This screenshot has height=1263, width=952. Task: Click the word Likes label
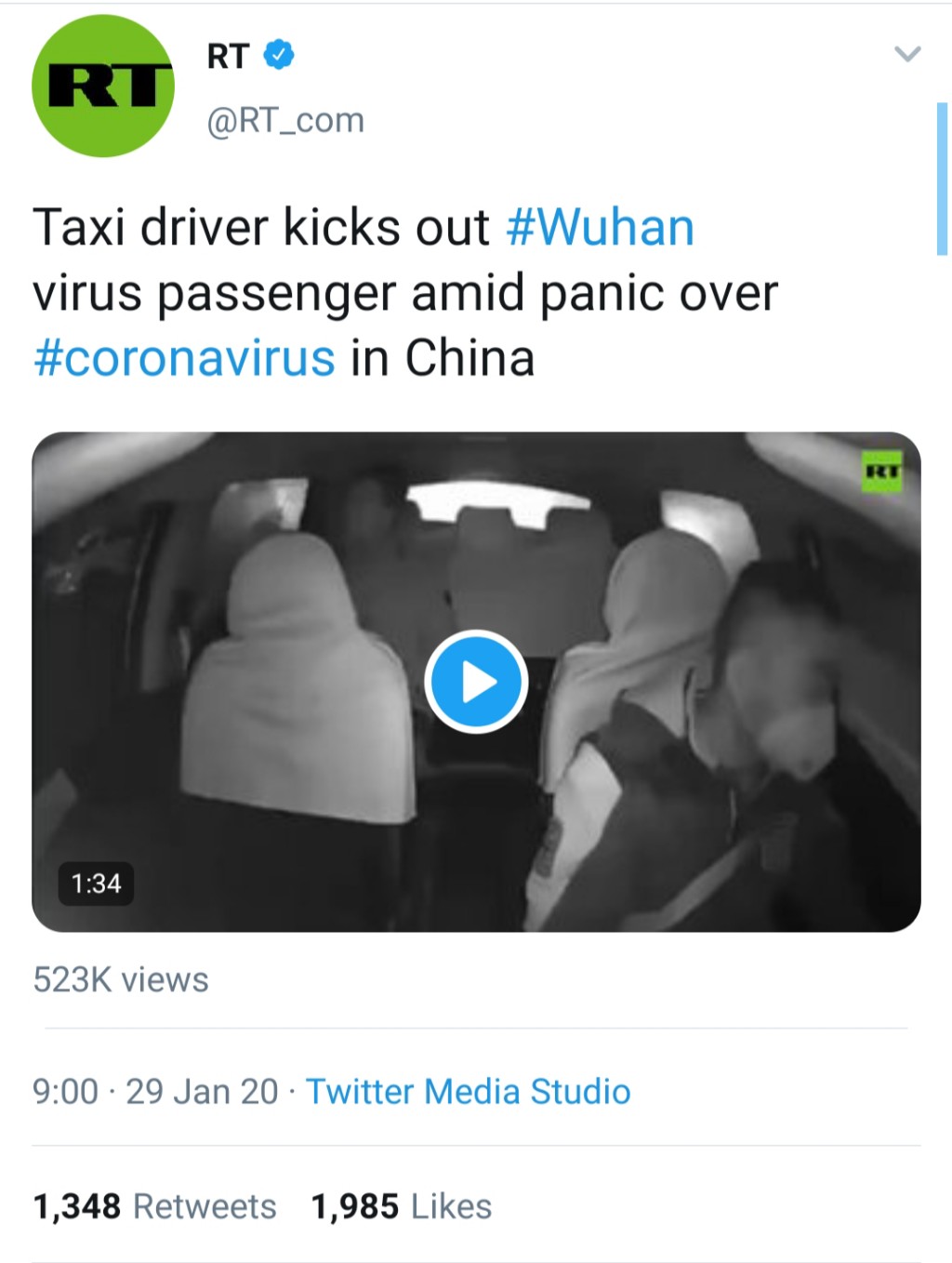pyautogui.click(x=452, y=1206)
